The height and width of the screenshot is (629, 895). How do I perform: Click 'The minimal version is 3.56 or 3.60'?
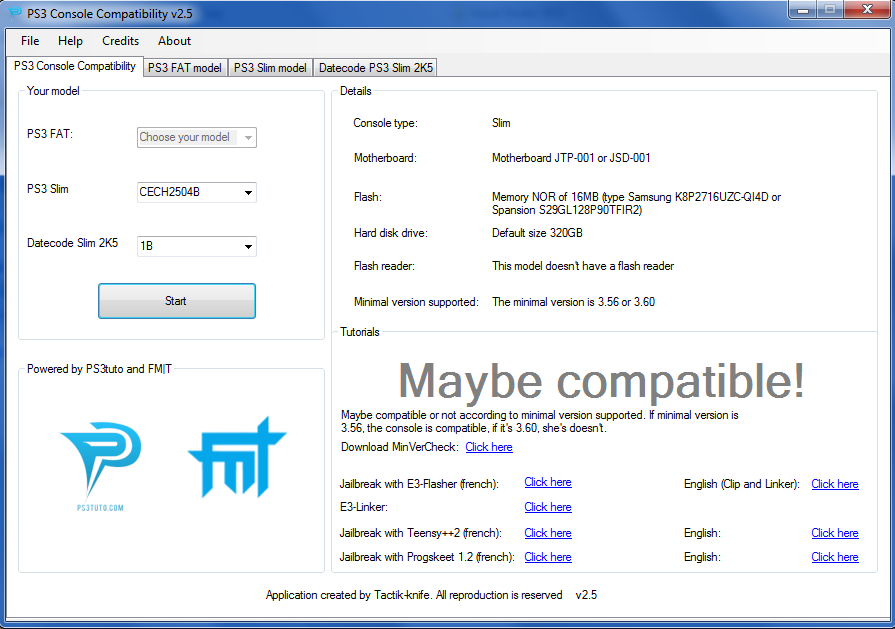(x=573, y=302)
